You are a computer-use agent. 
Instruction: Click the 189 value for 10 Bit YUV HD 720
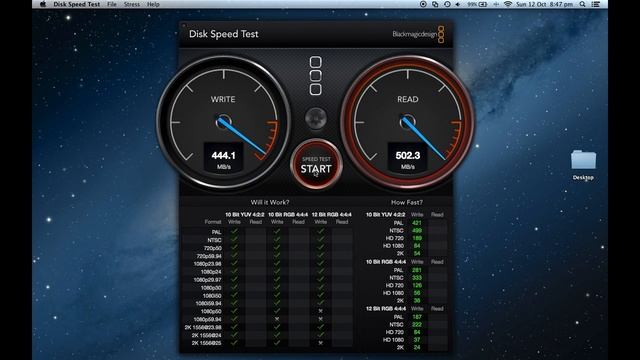(417, 238)
